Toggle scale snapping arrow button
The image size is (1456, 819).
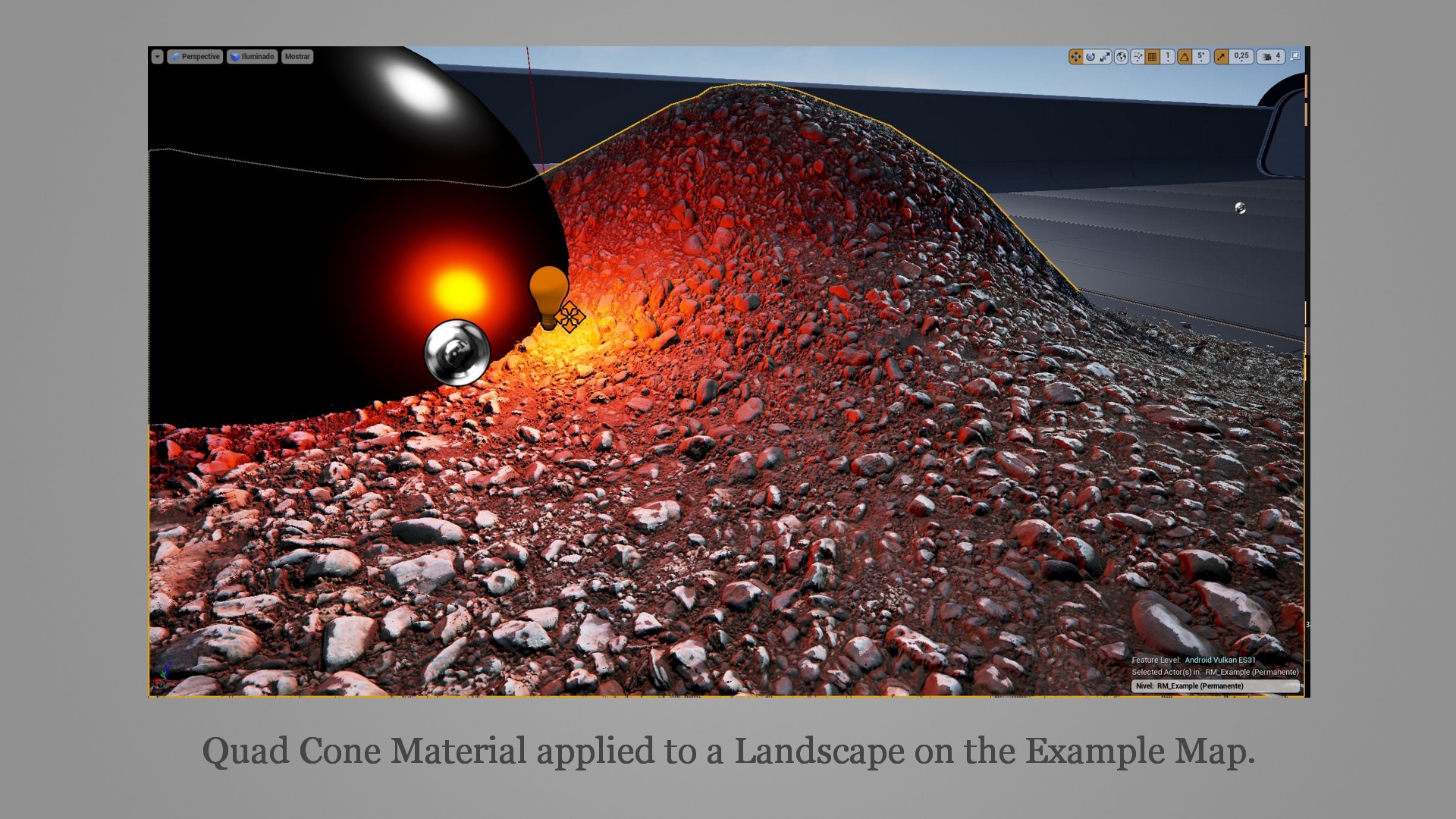click(x=1221, y=57)
